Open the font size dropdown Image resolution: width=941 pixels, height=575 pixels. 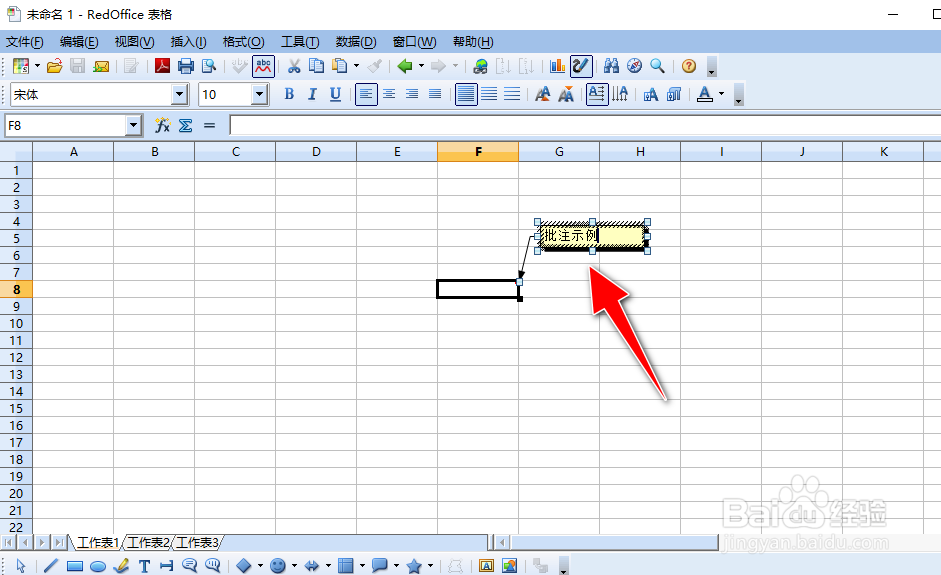coord(259,94)
